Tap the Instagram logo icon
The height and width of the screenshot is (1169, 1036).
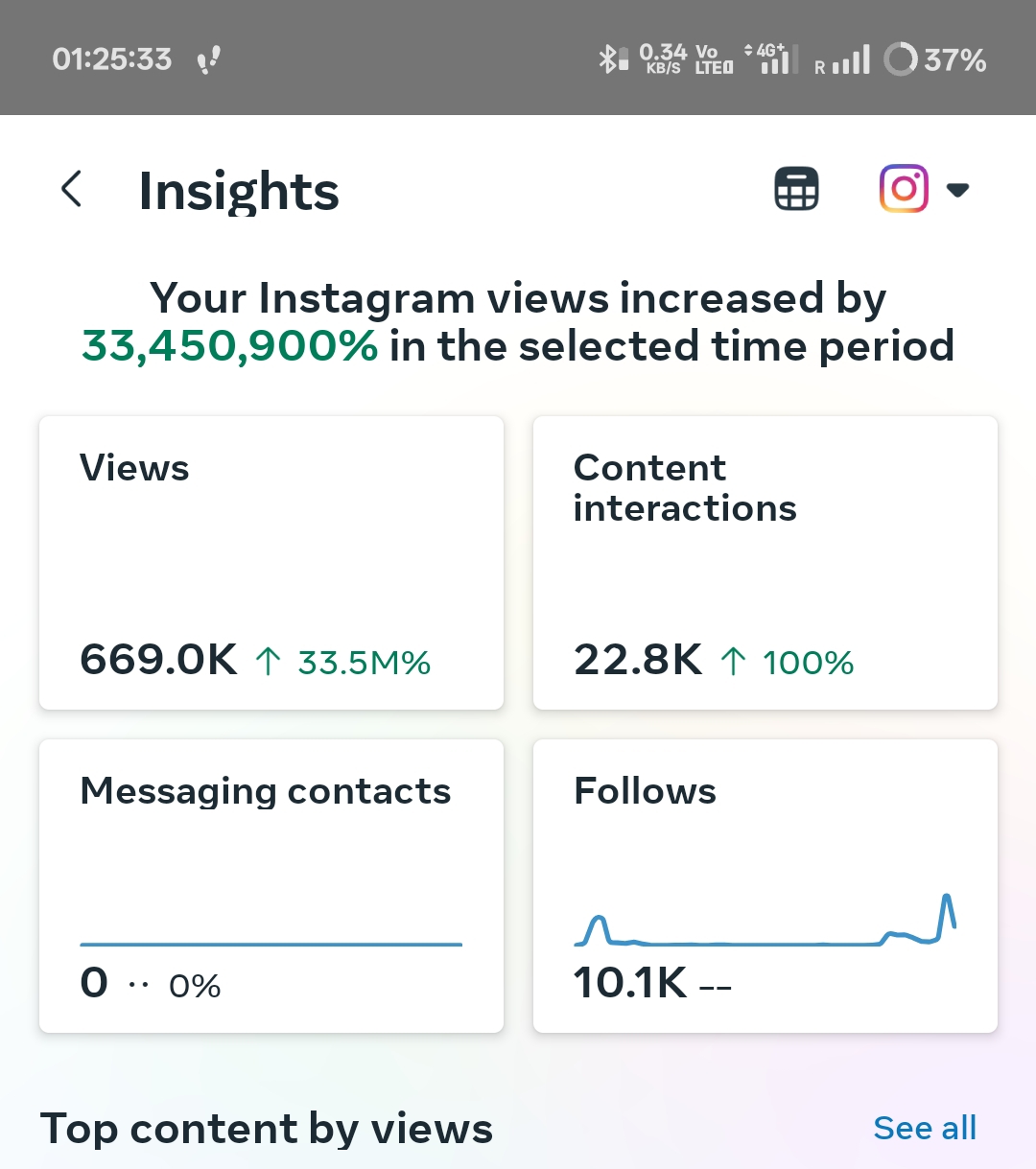pyautogui.click(x=904, y=189)
